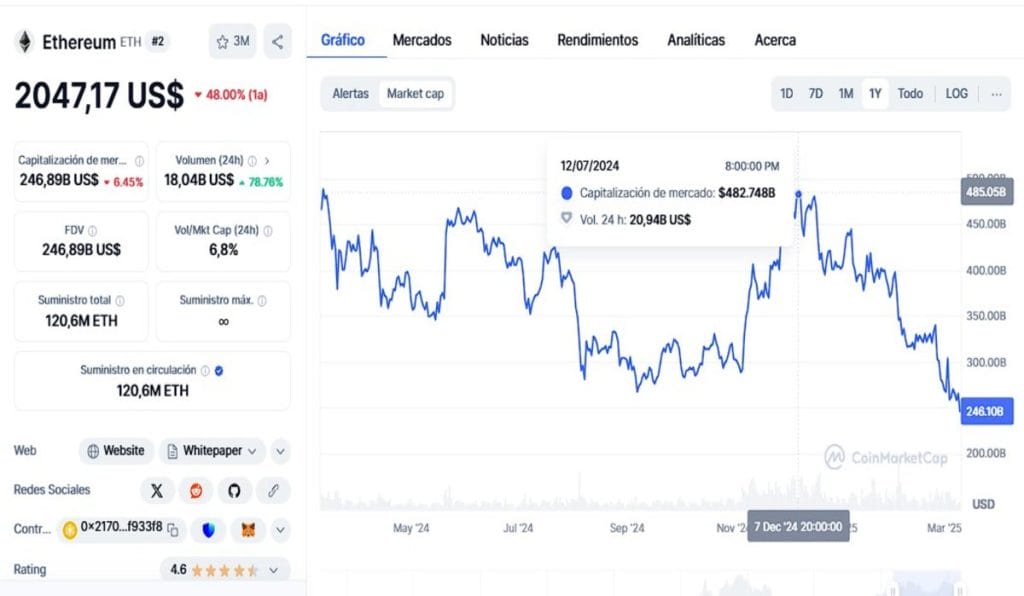Click the MetaMask fox icon
Screen dimensions: 1024x596
point(248,529)
